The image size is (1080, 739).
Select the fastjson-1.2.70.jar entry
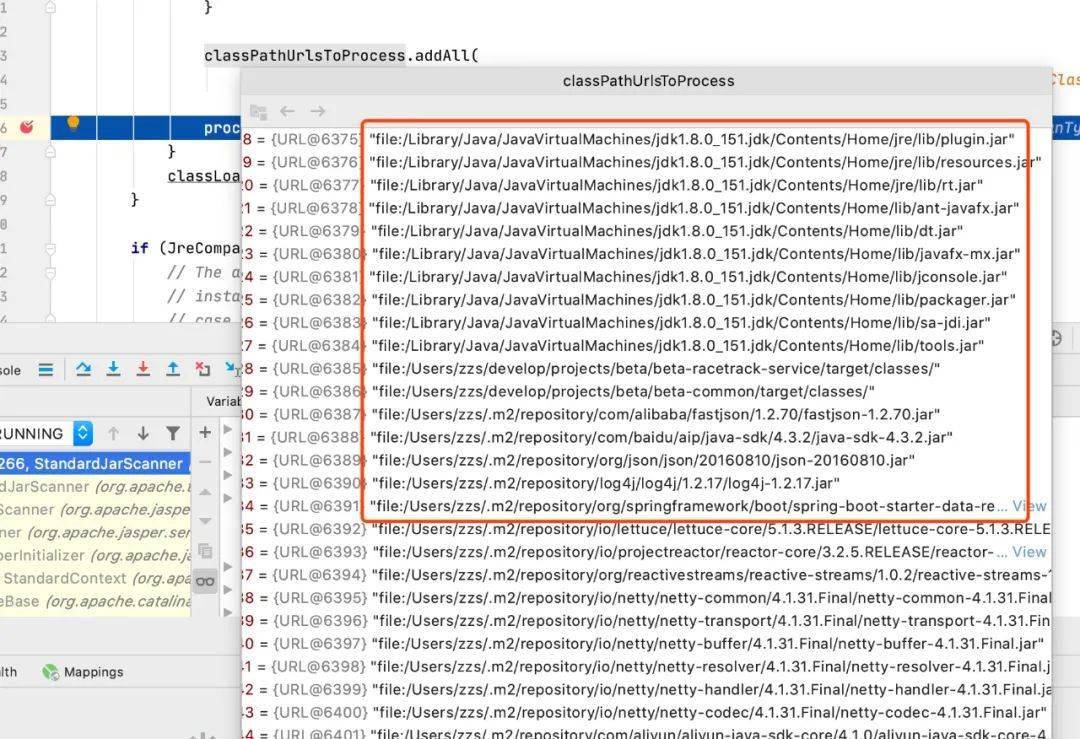(x=646, y=414)
